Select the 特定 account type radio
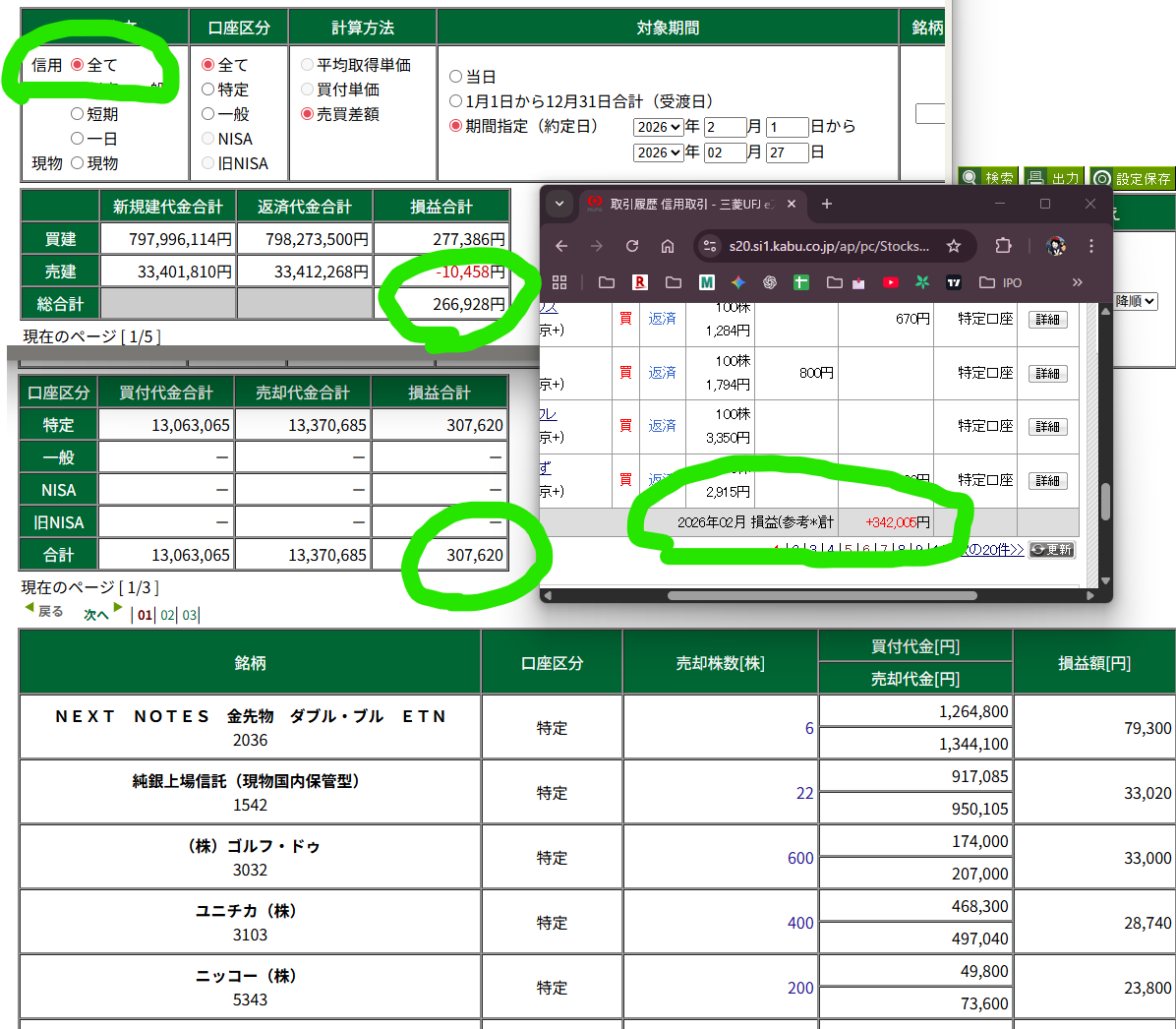The image size is (1176, 1029). pos(208,90)
